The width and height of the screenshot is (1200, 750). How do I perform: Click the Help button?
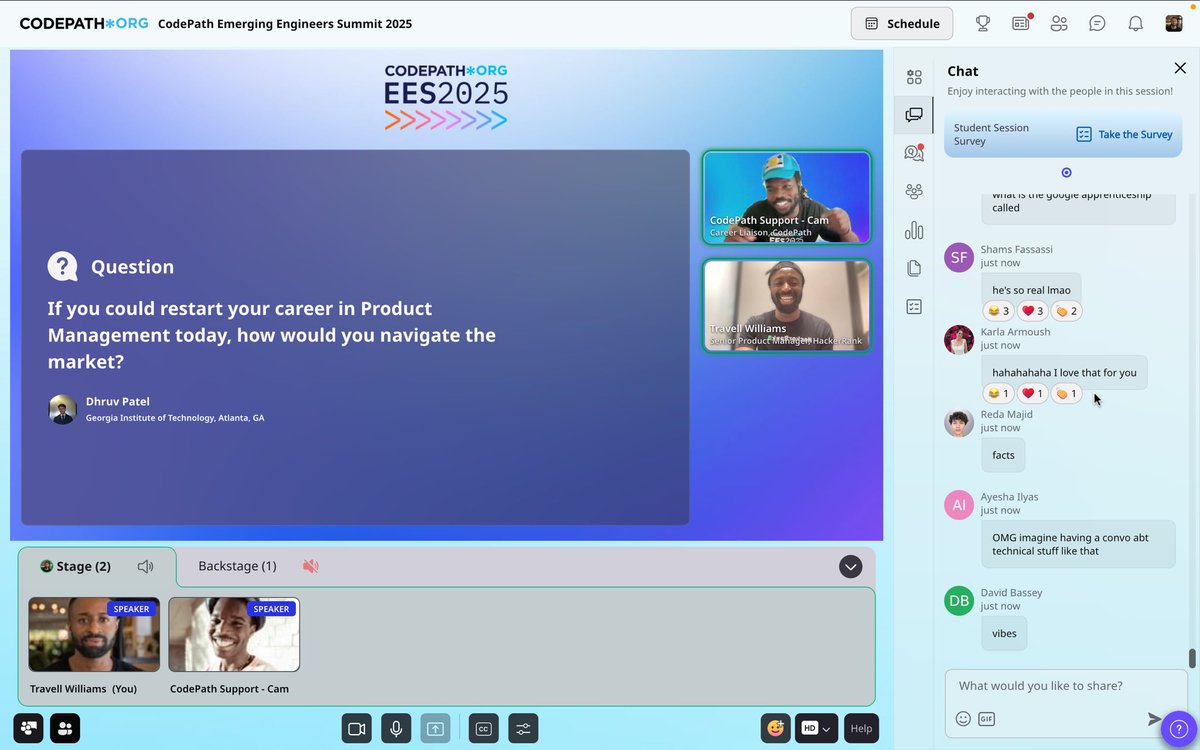pos(861,728)
